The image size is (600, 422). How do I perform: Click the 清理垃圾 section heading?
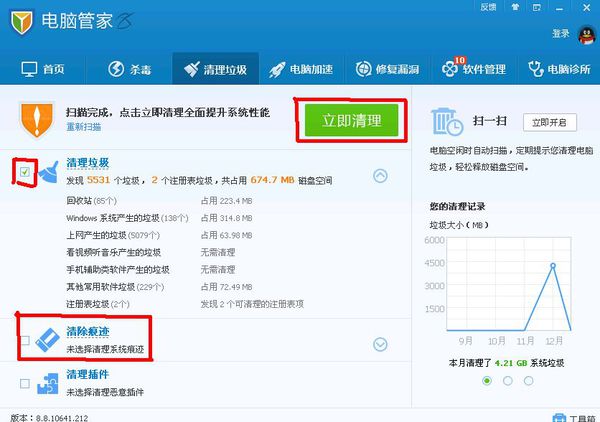pyautogui.click(x=88, y=163)
